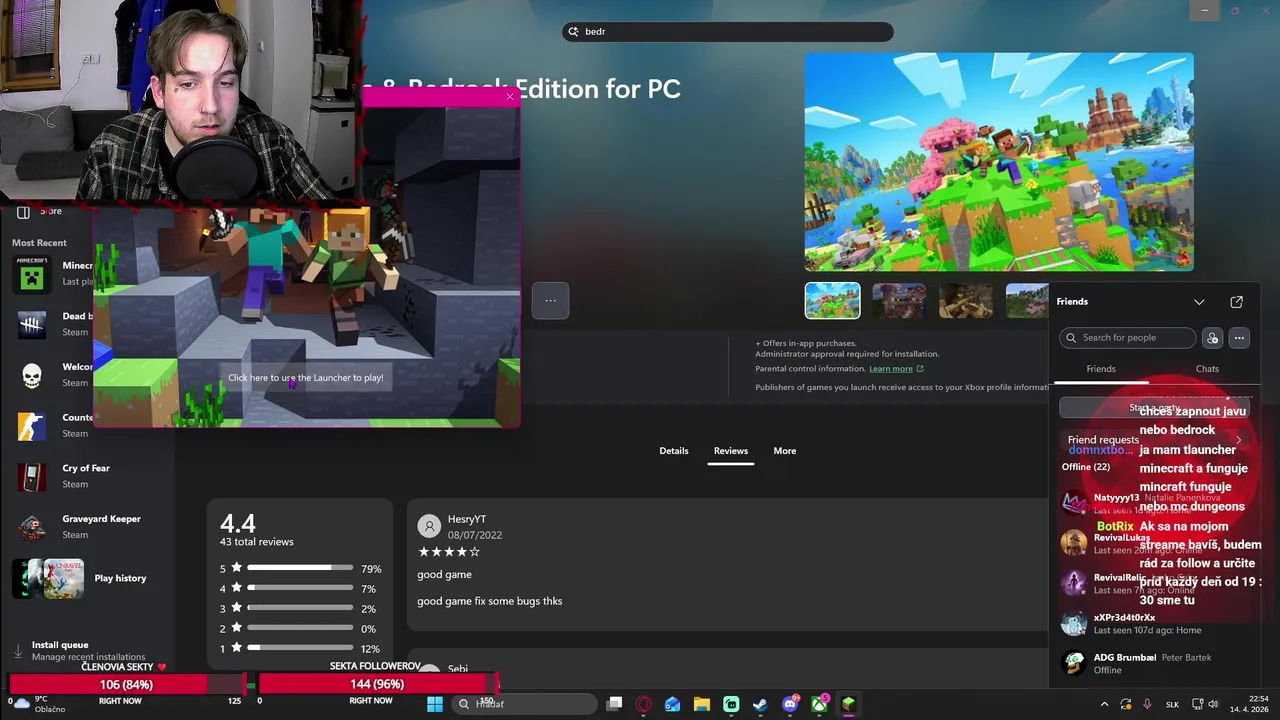Collapse the Friends panel chevron
The width and height of the screenshot is (1280, 720).
pos(1199,302)
